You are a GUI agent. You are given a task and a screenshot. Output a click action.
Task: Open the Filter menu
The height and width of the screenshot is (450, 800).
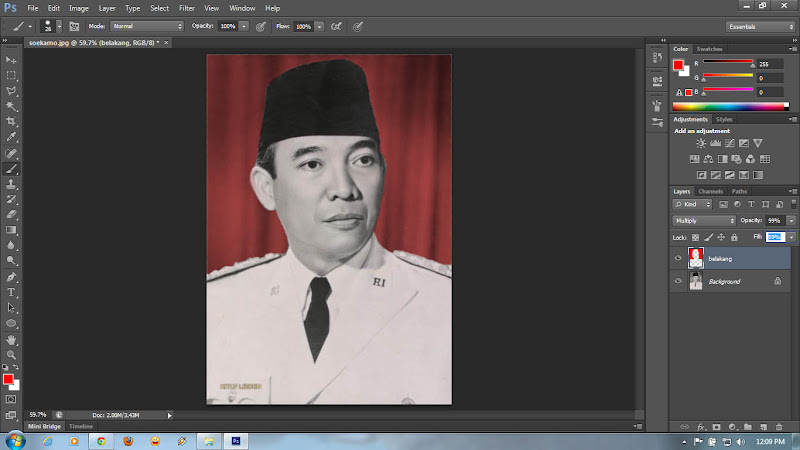[x=187, y=8]
